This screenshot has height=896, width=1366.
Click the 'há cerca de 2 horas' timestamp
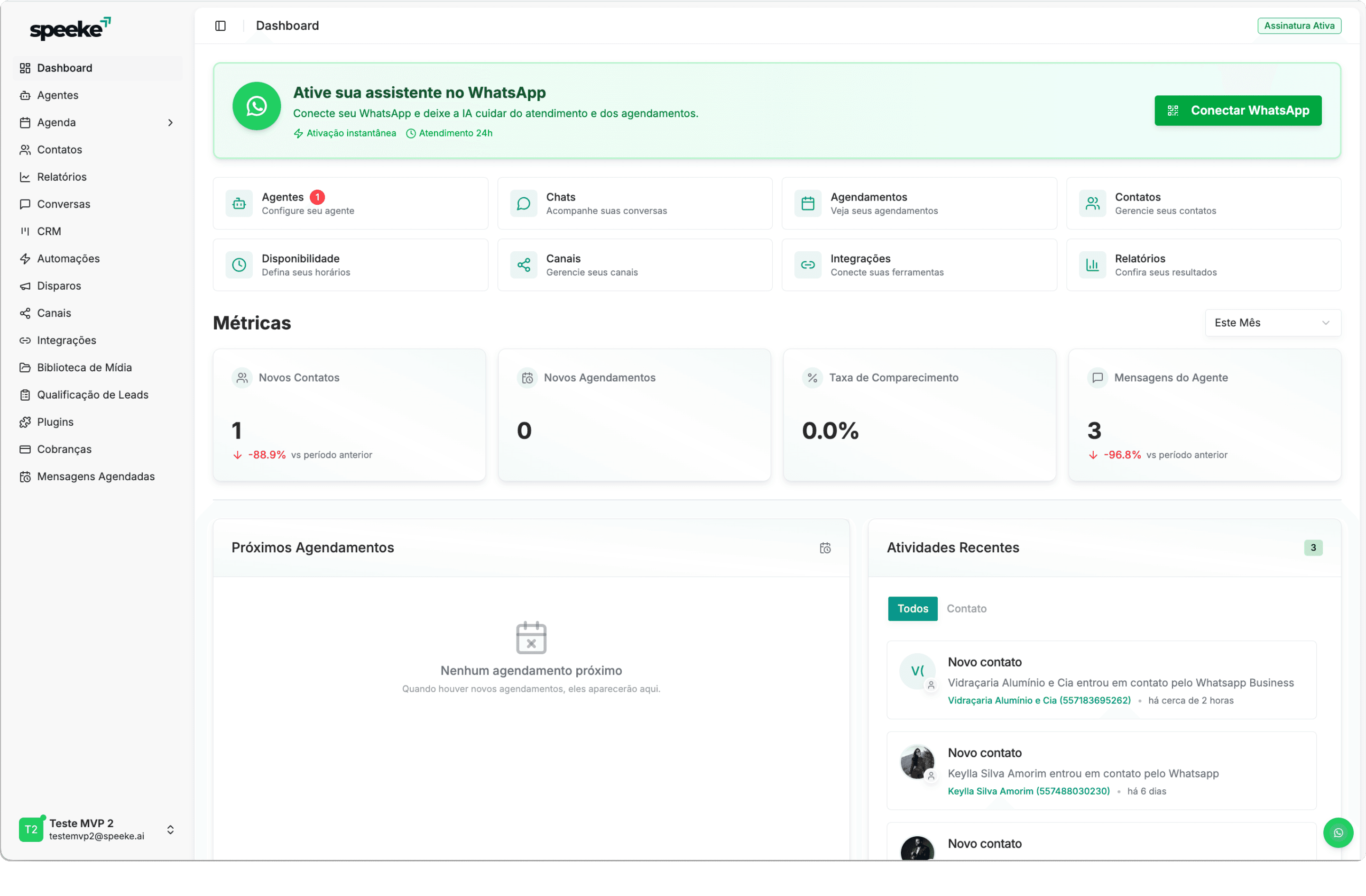click(x=1191, y=700)
